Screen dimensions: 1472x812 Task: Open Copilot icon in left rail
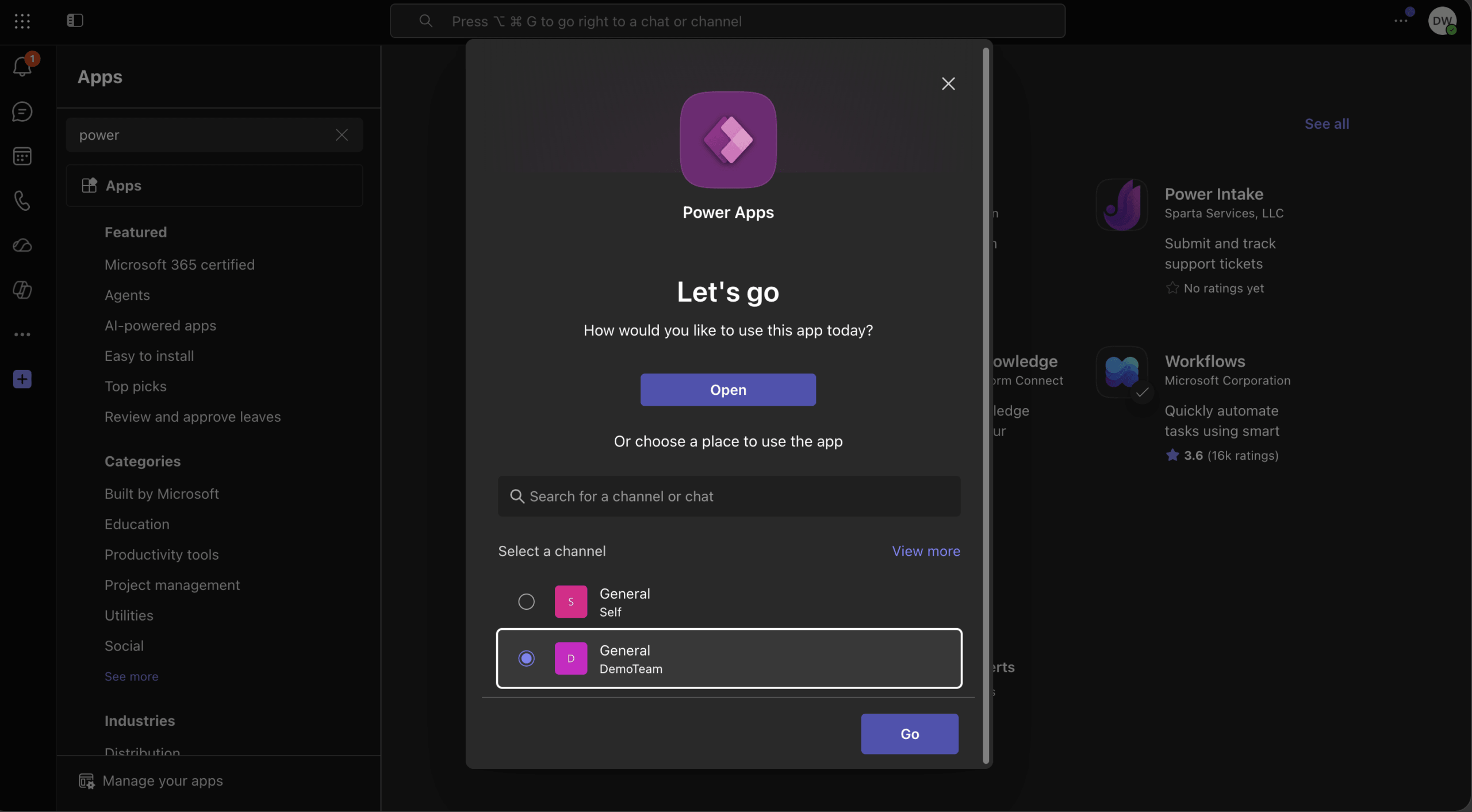(x=22, y=290)
